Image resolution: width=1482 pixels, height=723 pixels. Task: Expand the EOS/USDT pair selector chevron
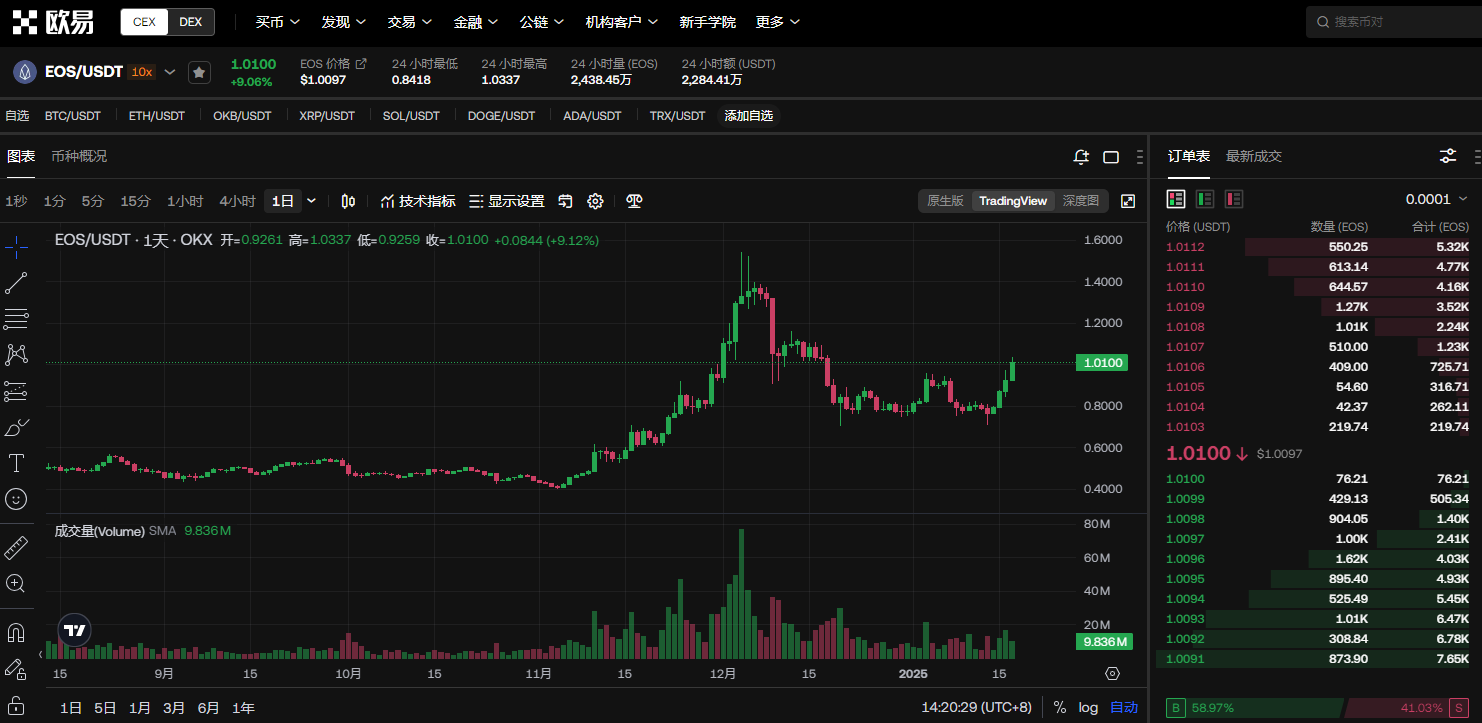click(170, 72)
